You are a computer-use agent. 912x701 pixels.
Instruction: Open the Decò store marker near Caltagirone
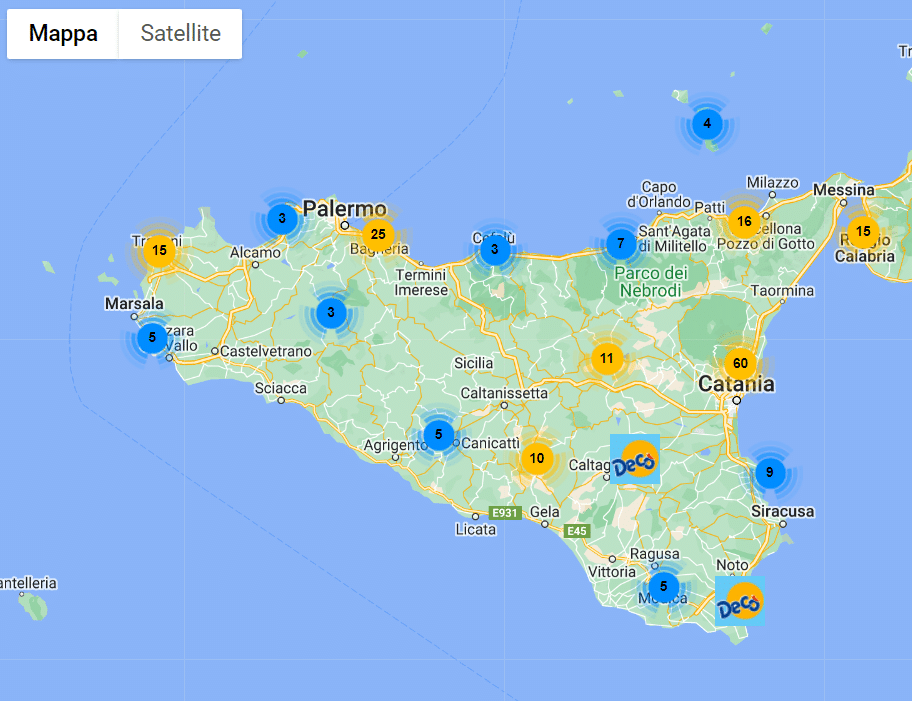(x=635, y=460)
